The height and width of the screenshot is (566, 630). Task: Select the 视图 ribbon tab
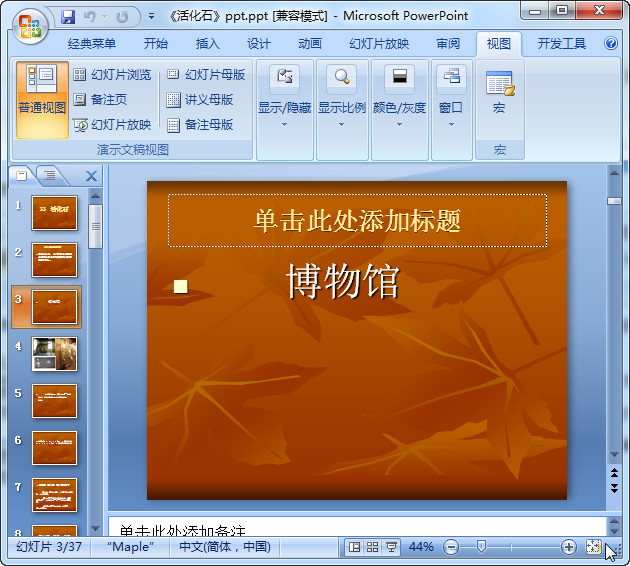499,43
